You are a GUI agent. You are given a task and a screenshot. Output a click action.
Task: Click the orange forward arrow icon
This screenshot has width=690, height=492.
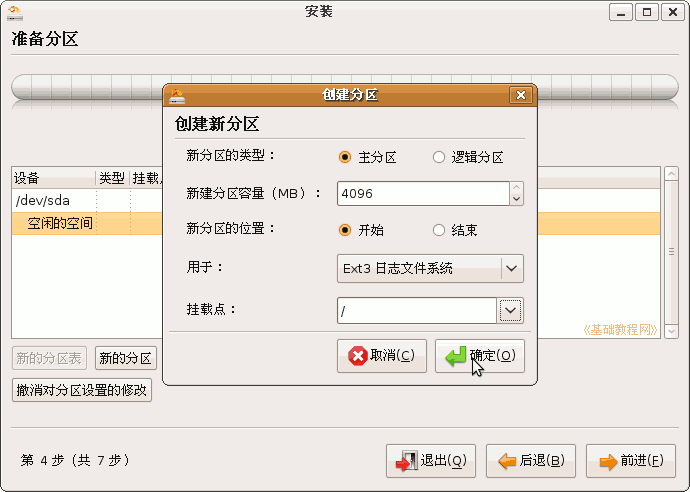click(608, 461)
